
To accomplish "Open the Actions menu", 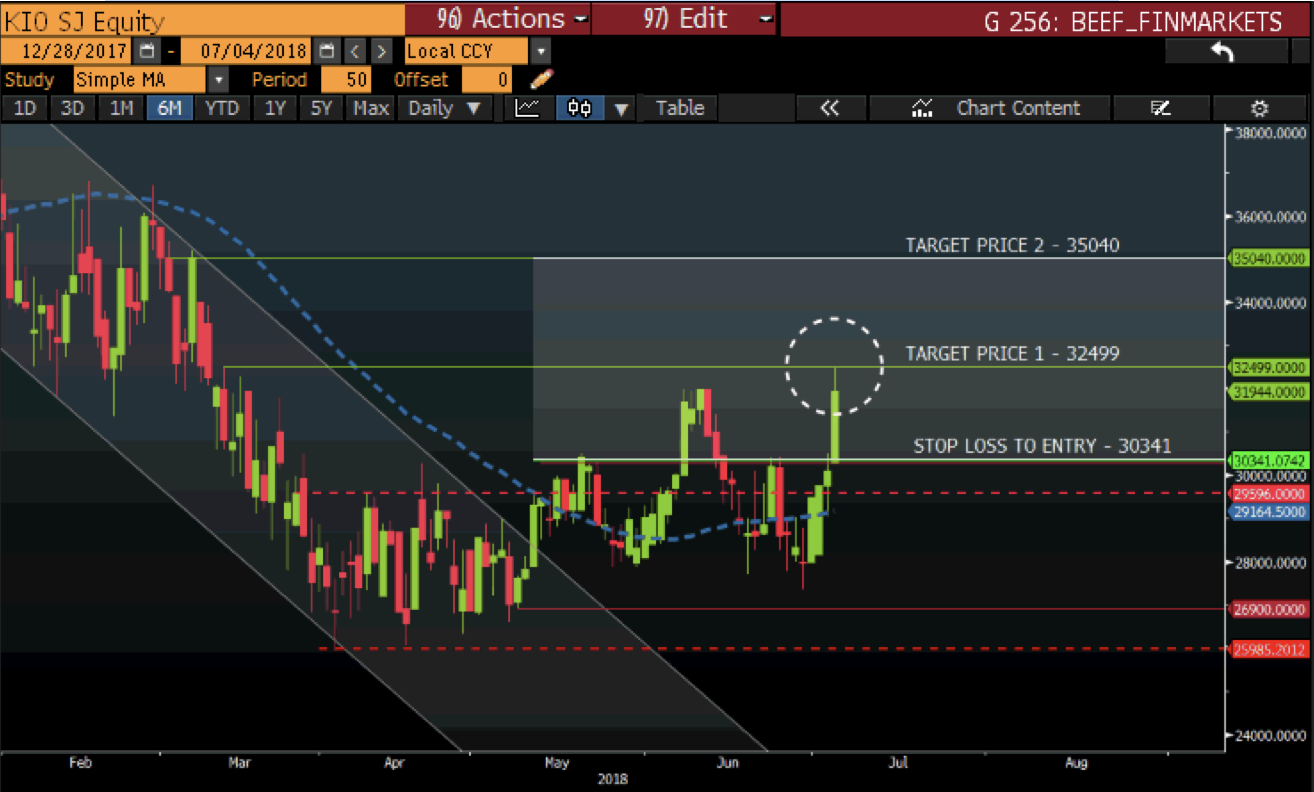I will coord(499,19).
